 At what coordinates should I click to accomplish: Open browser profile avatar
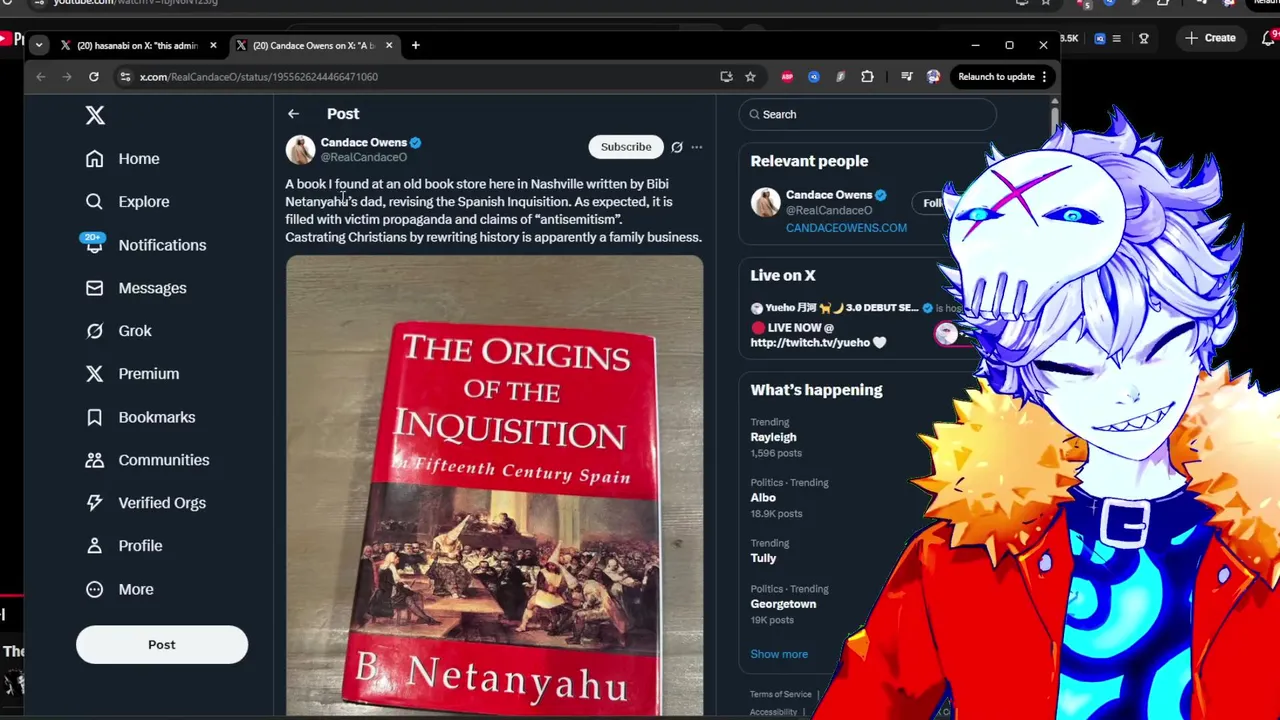(933, 77)
